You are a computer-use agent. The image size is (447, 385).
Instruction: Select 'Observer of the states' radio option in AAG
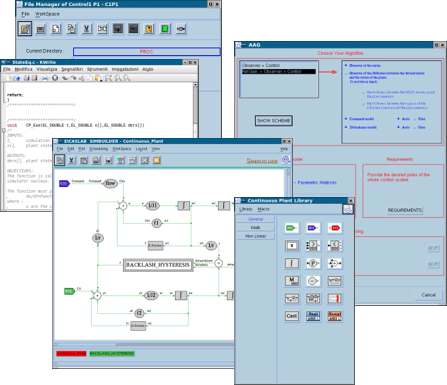[346, 66]
